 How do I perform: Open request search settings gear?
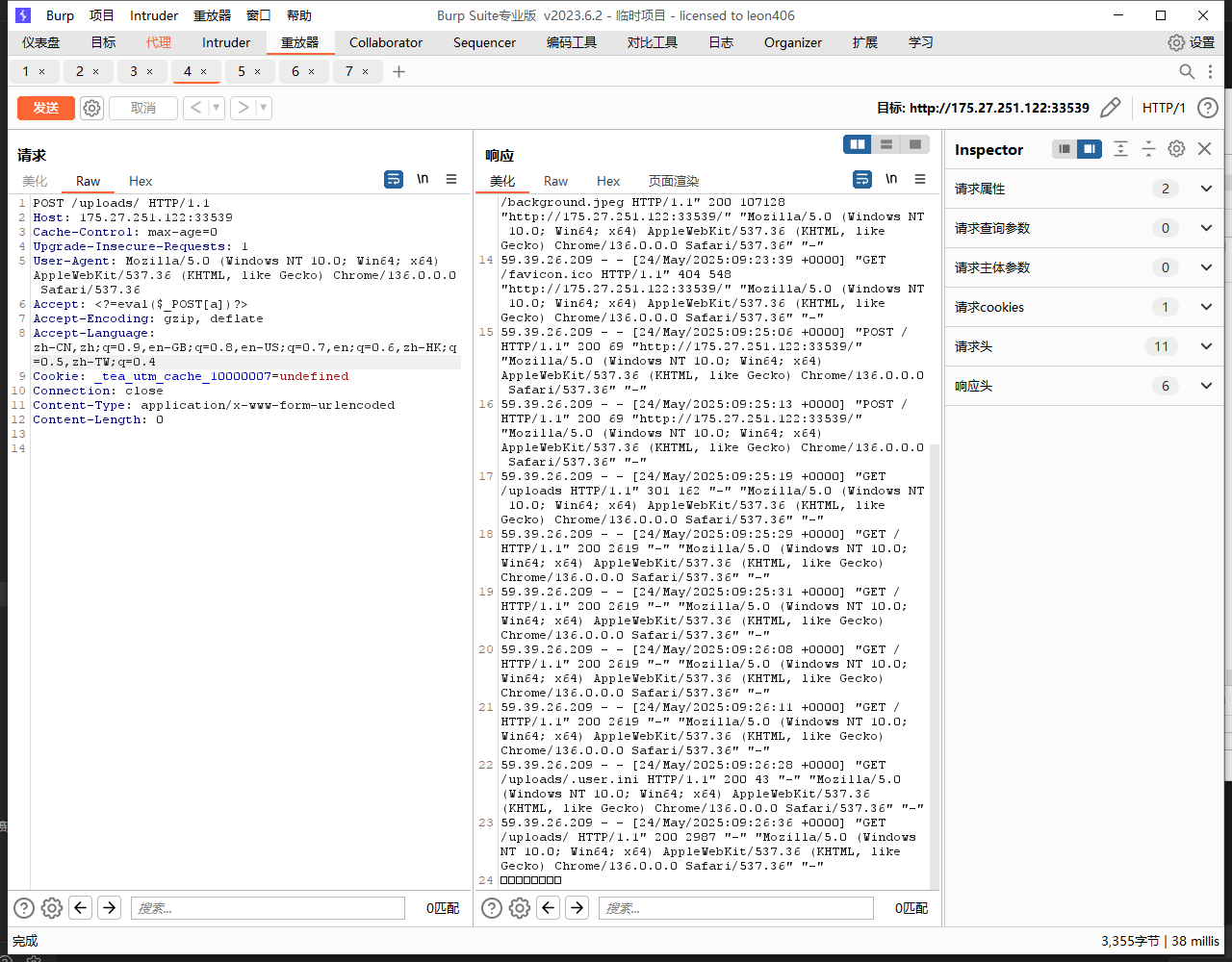52,907
